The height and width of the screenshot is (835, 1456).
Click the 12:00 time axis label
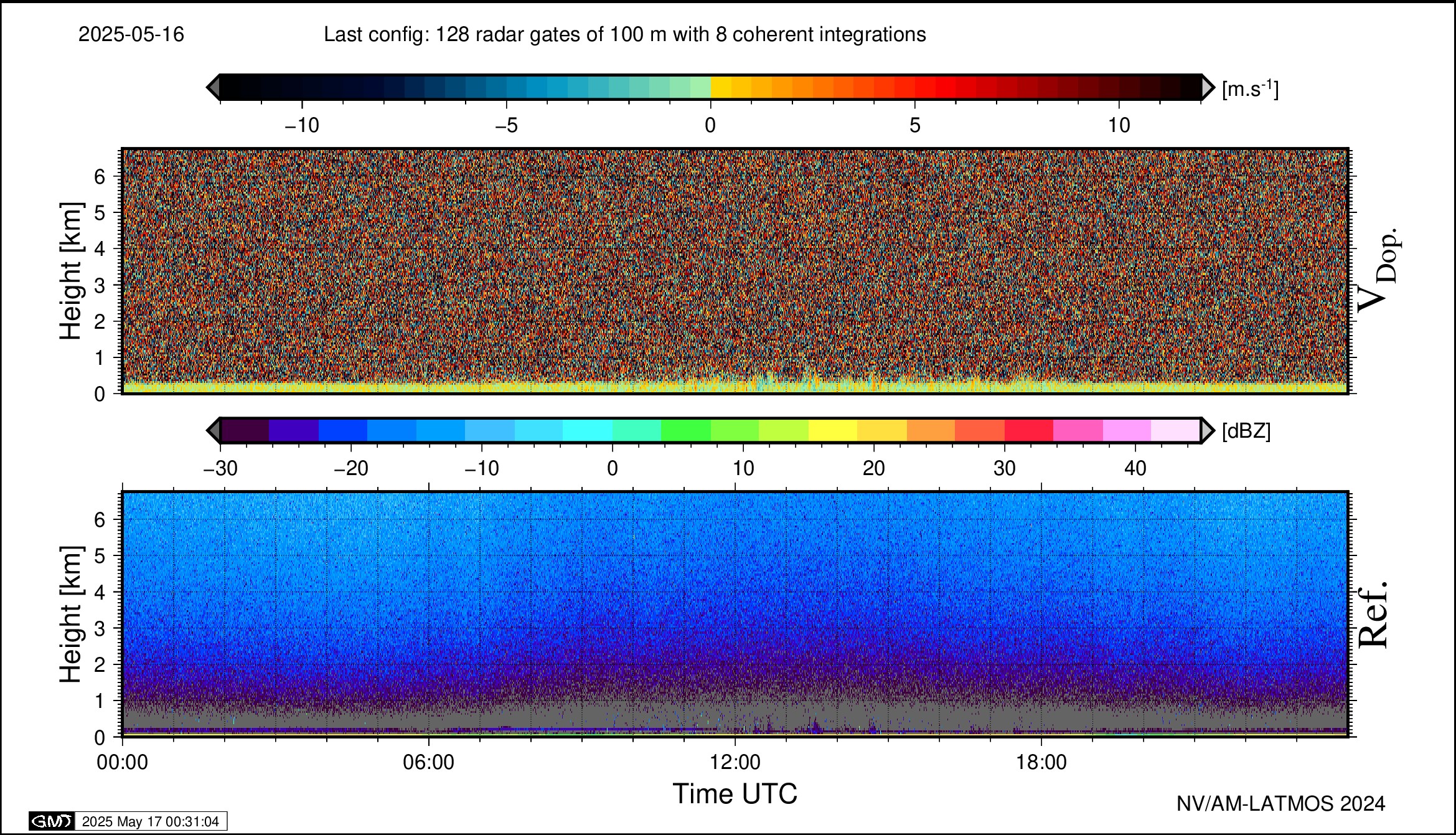[x=735, y=763]
